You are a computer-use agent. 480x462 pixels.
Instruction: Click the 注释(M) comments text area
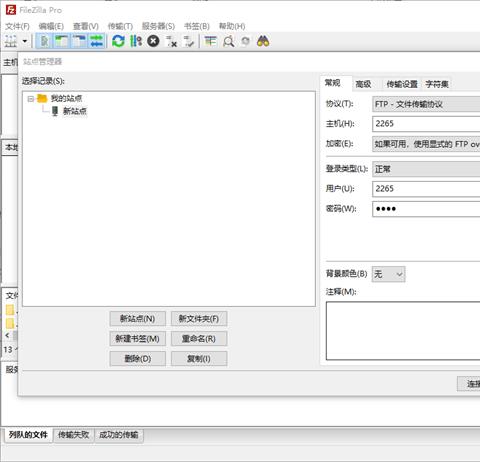tap(403, 331)
